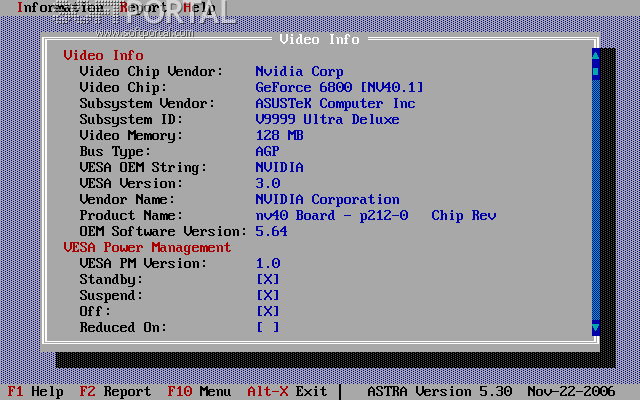Click the scrollbar down arrow
This screenshot has width=640, height=400.
click(596, 328)
